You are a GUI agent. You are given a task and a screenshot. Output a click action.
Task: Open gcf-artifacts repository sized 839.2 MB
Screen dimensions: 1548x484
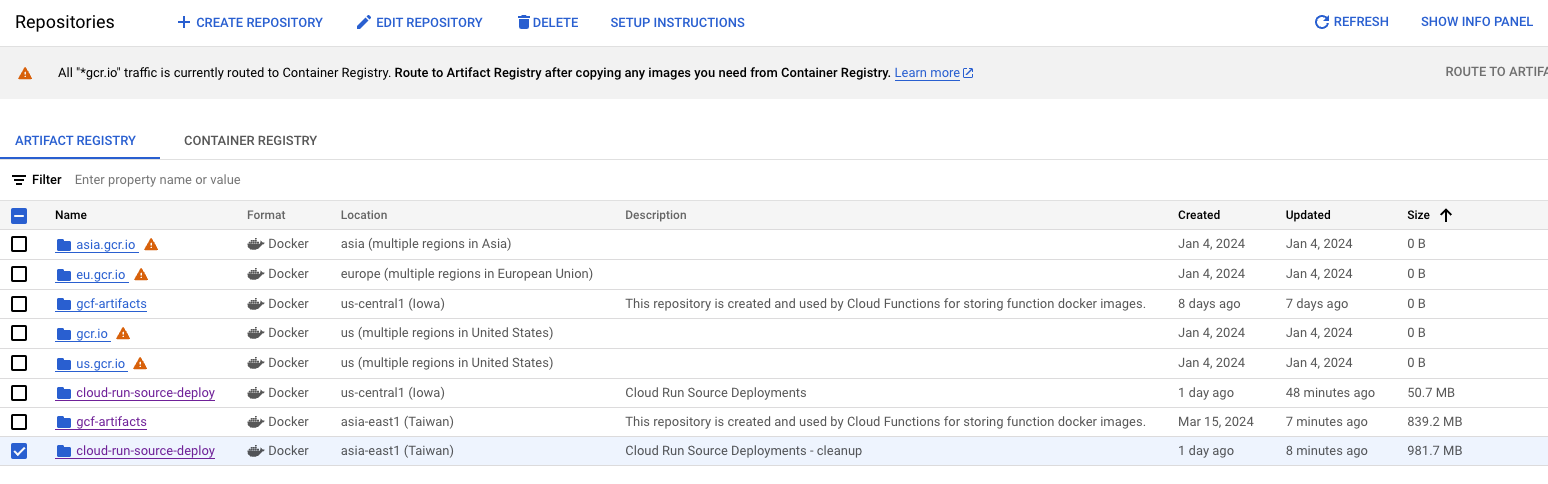(111, 422)
